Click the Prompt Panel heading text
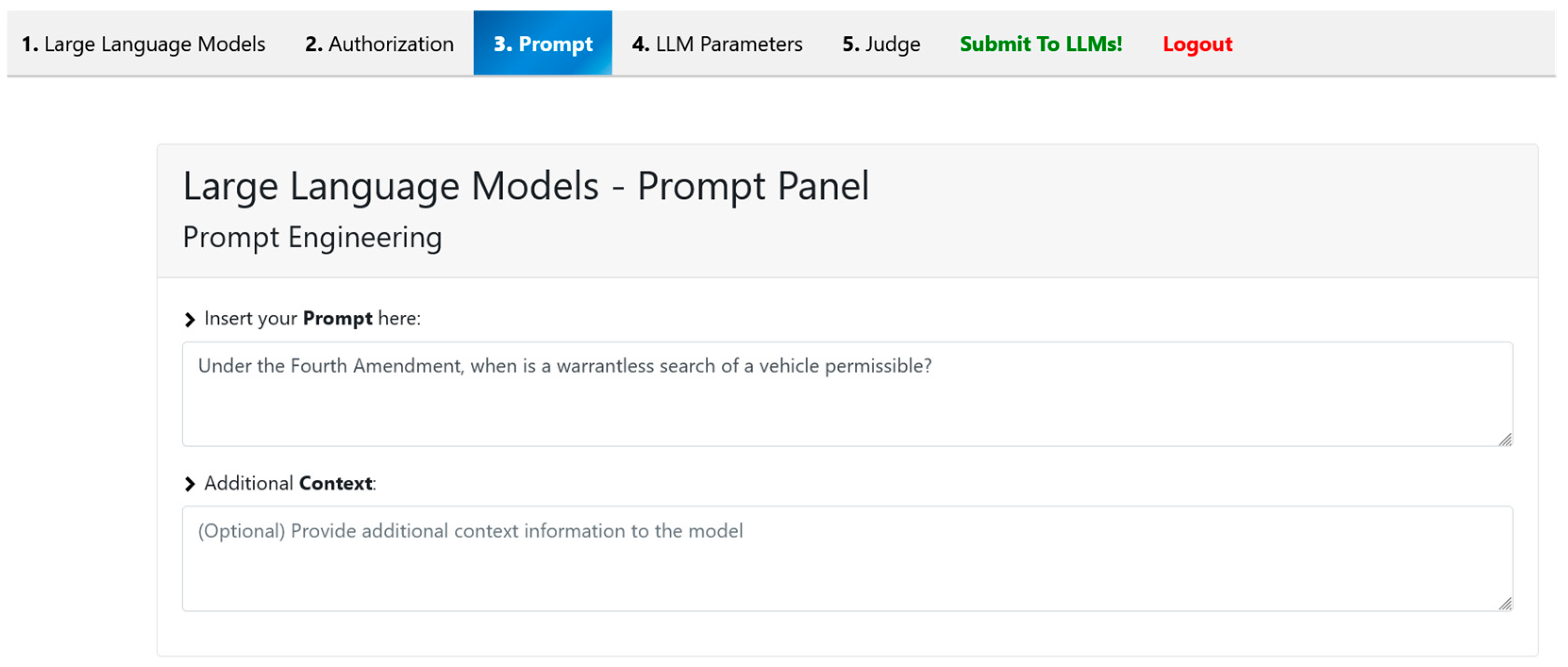1568x667 pixels. pos(526,185)
